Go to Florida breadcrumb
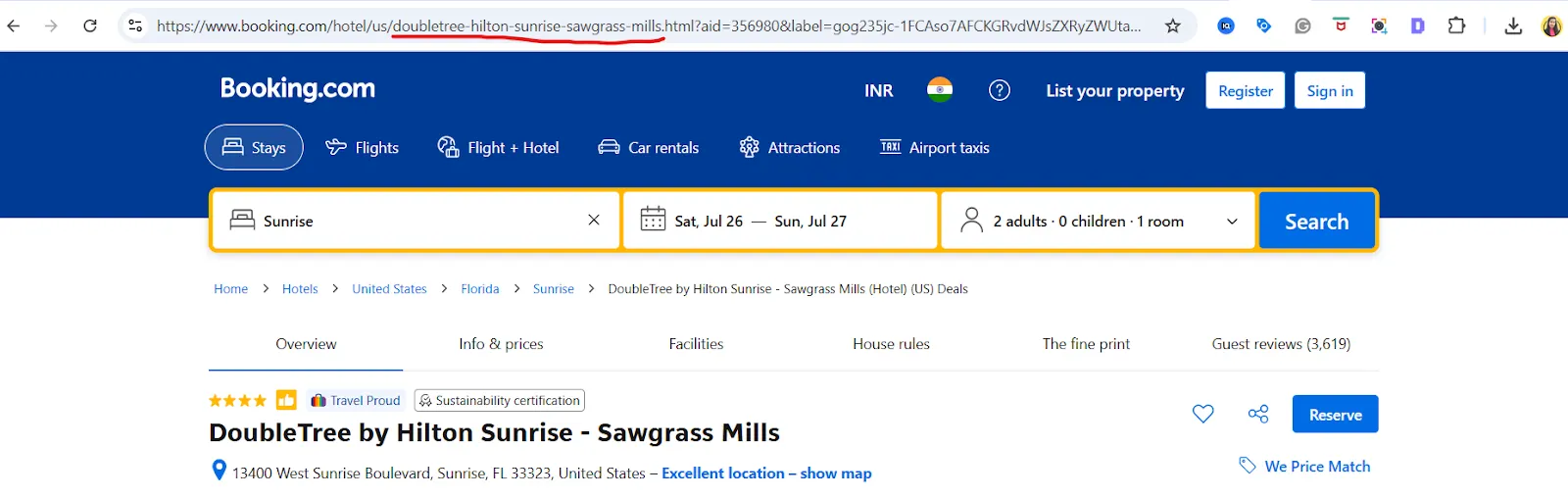1568x498 pixels. [480, 288]
